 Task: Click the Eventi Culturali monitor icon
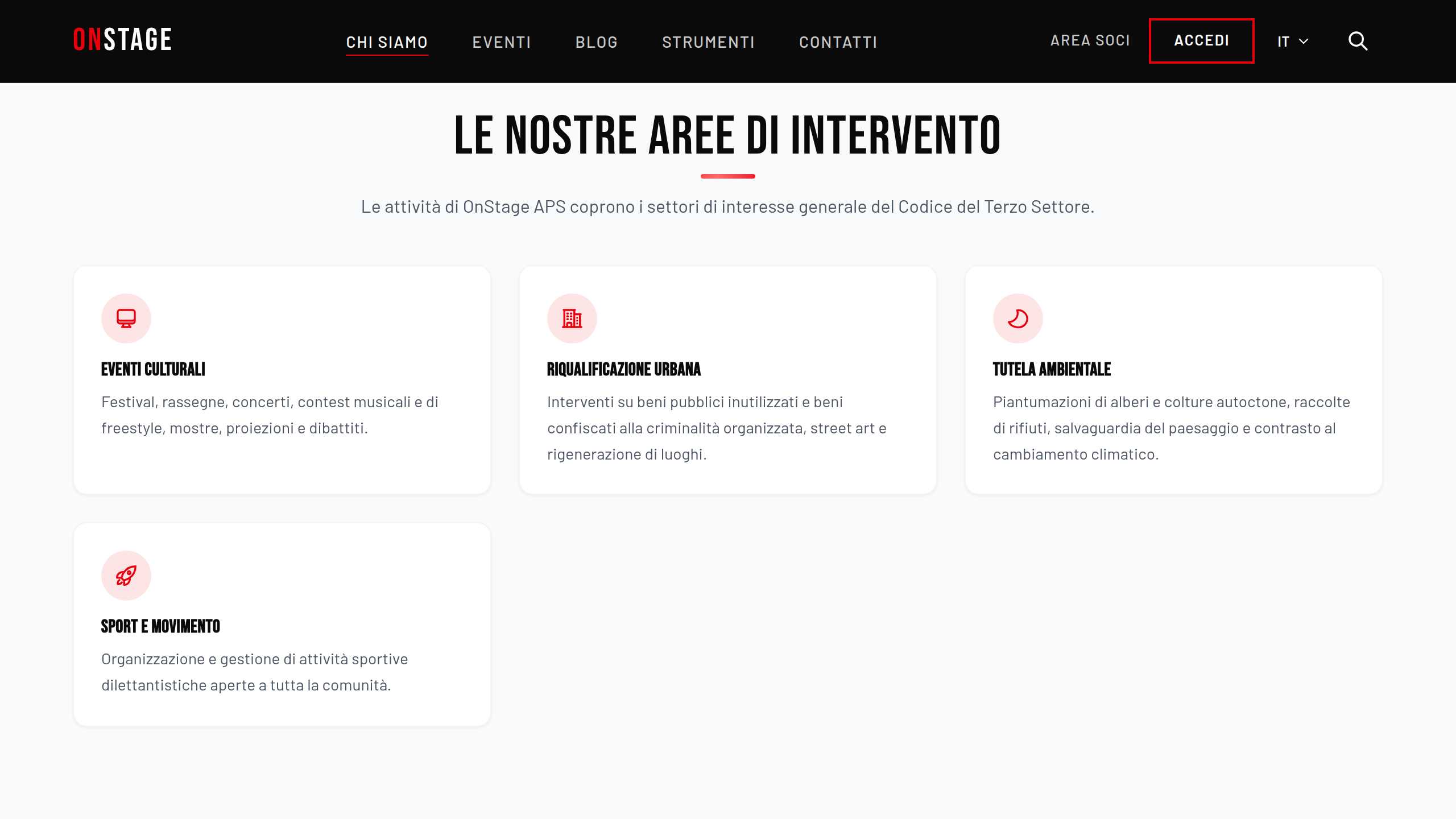click(x=126, y=318)
